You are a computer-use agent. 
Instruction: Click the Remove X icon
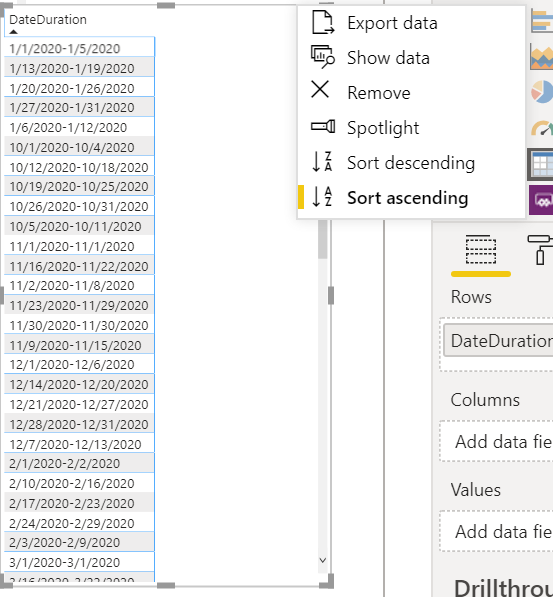coord(320,89)
